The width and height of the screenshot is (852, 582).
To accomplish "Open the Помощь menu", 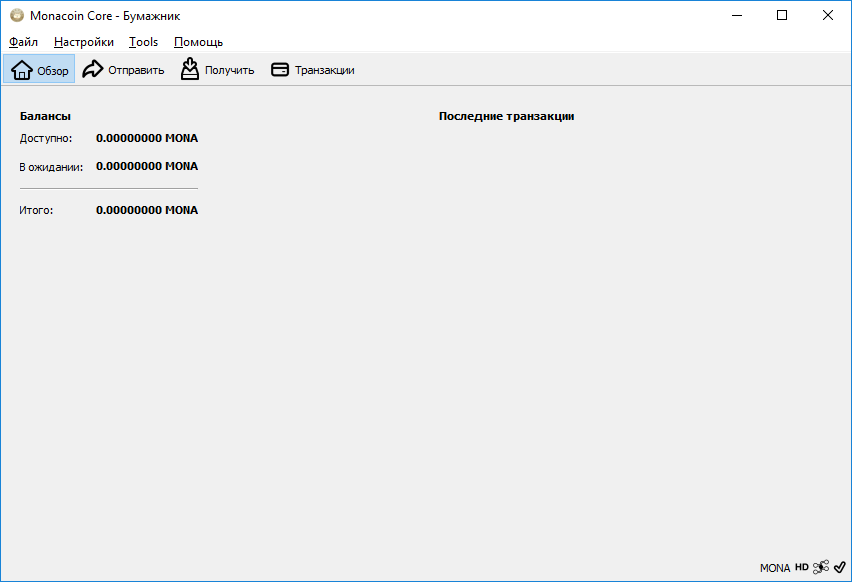I will click(198, 42).
